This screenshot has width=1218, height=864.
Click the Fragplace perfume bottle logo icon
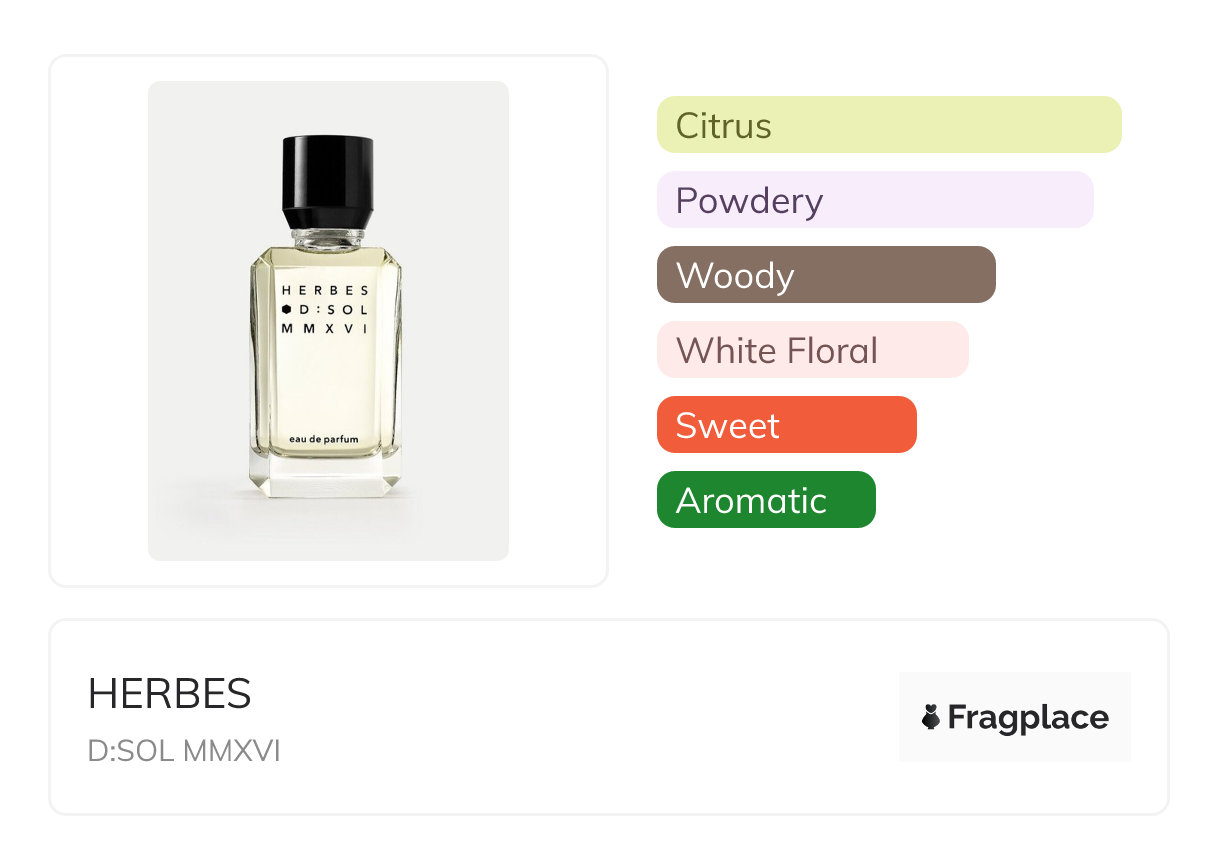tap(931, 717)
